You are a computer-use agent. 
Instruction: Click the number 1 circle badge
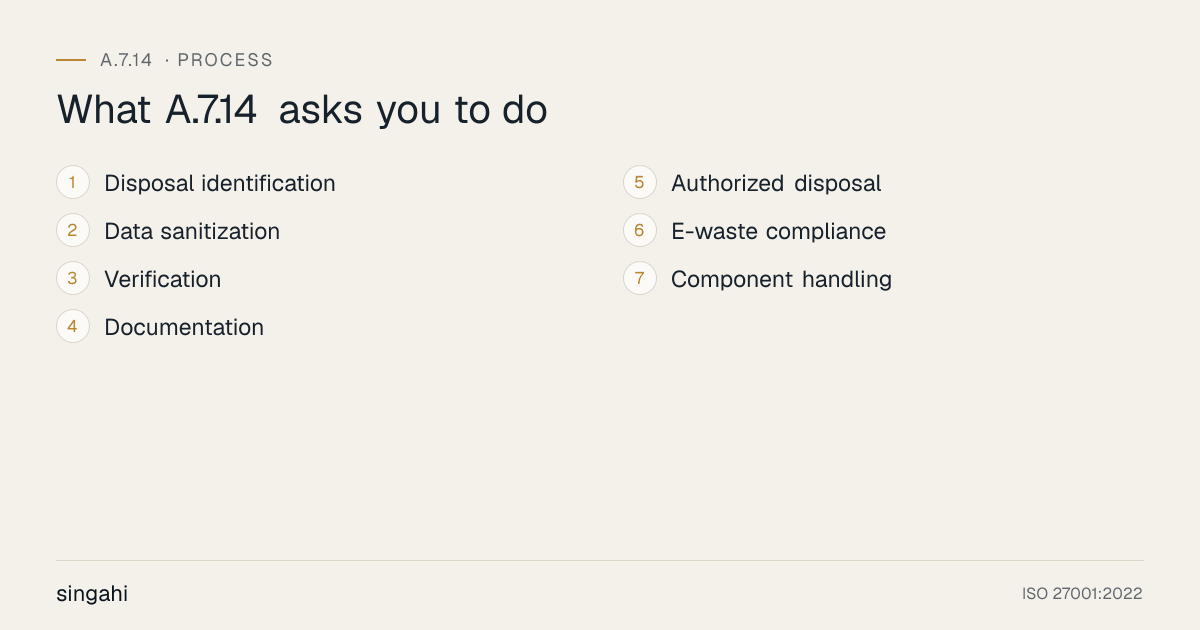73,183
